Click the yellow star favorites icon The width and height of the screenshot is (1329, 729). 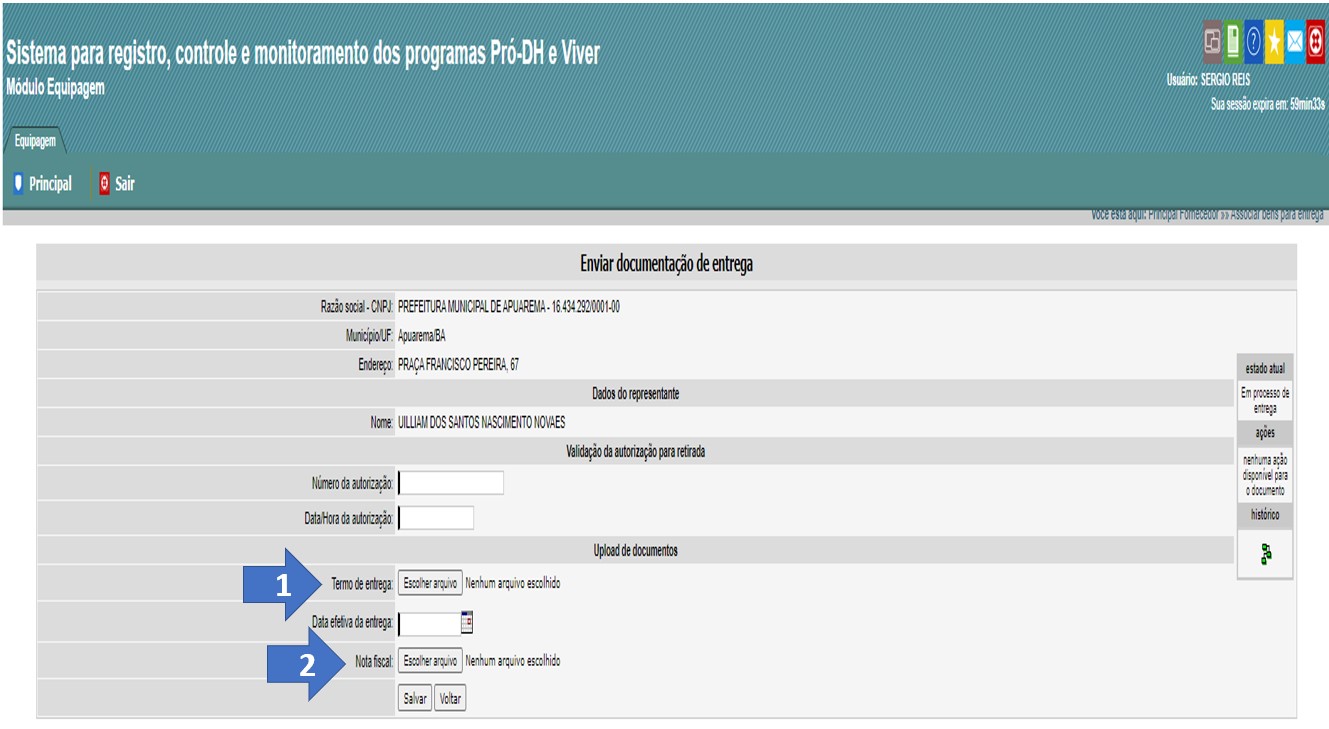coord(1274,41)
